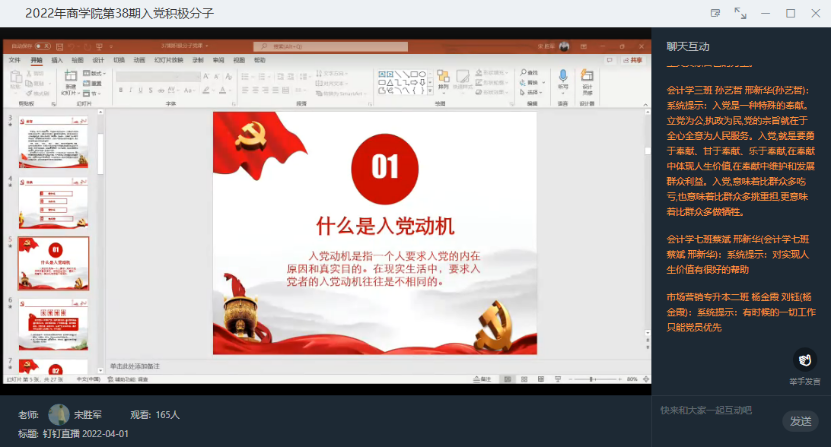The width and height of the screenshot is (831, 448).
Task: Switch to the Design ribbon tab
Action: pos(97,60)
